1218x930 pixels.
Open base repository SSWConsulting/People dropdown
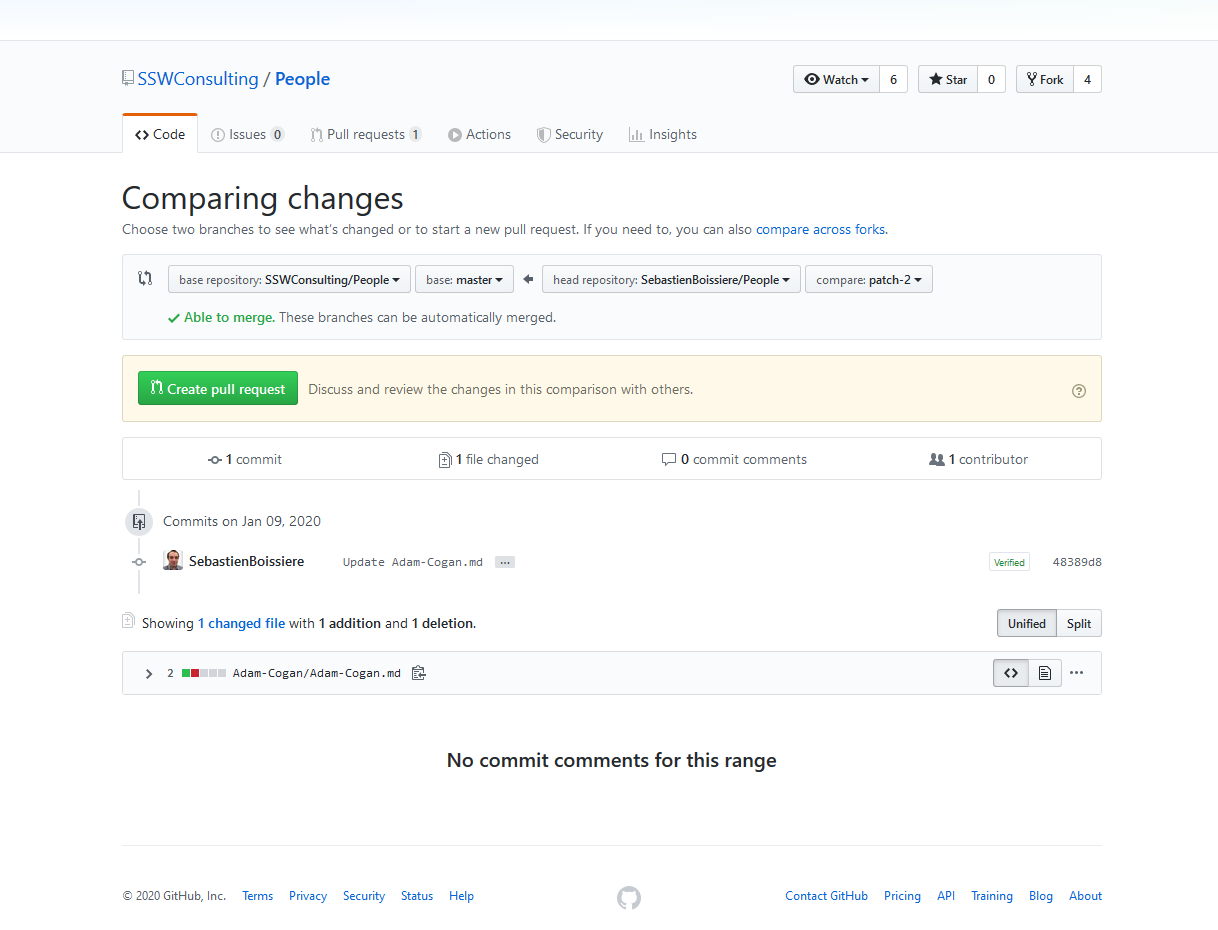289,279
